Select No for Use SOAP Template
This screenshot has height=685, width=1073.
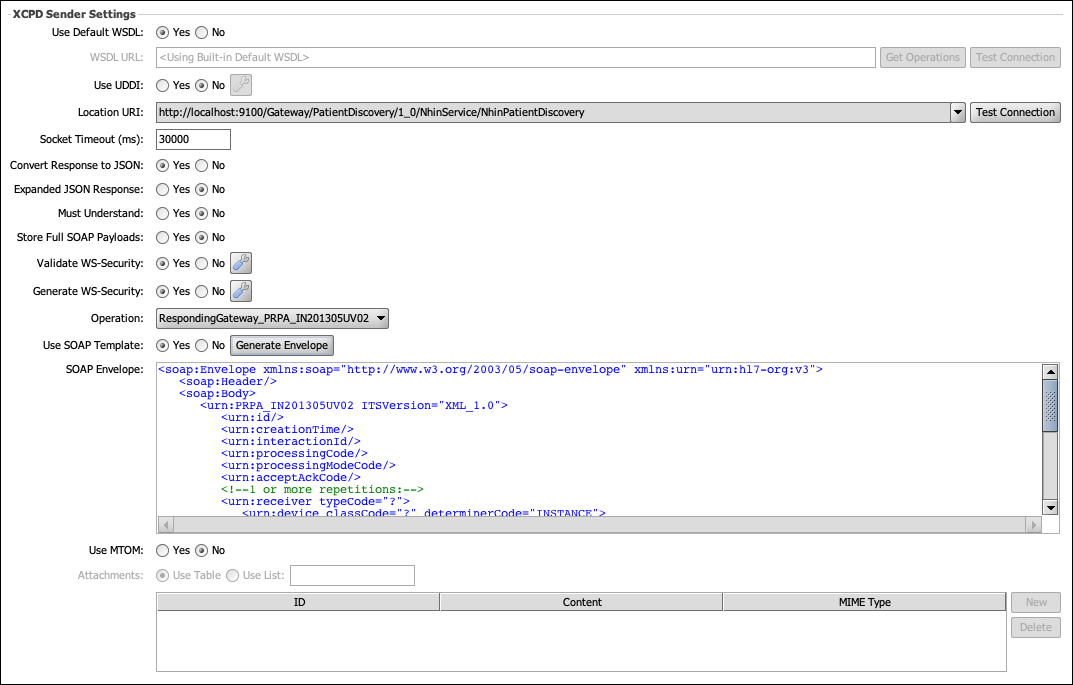coord(201,346)
